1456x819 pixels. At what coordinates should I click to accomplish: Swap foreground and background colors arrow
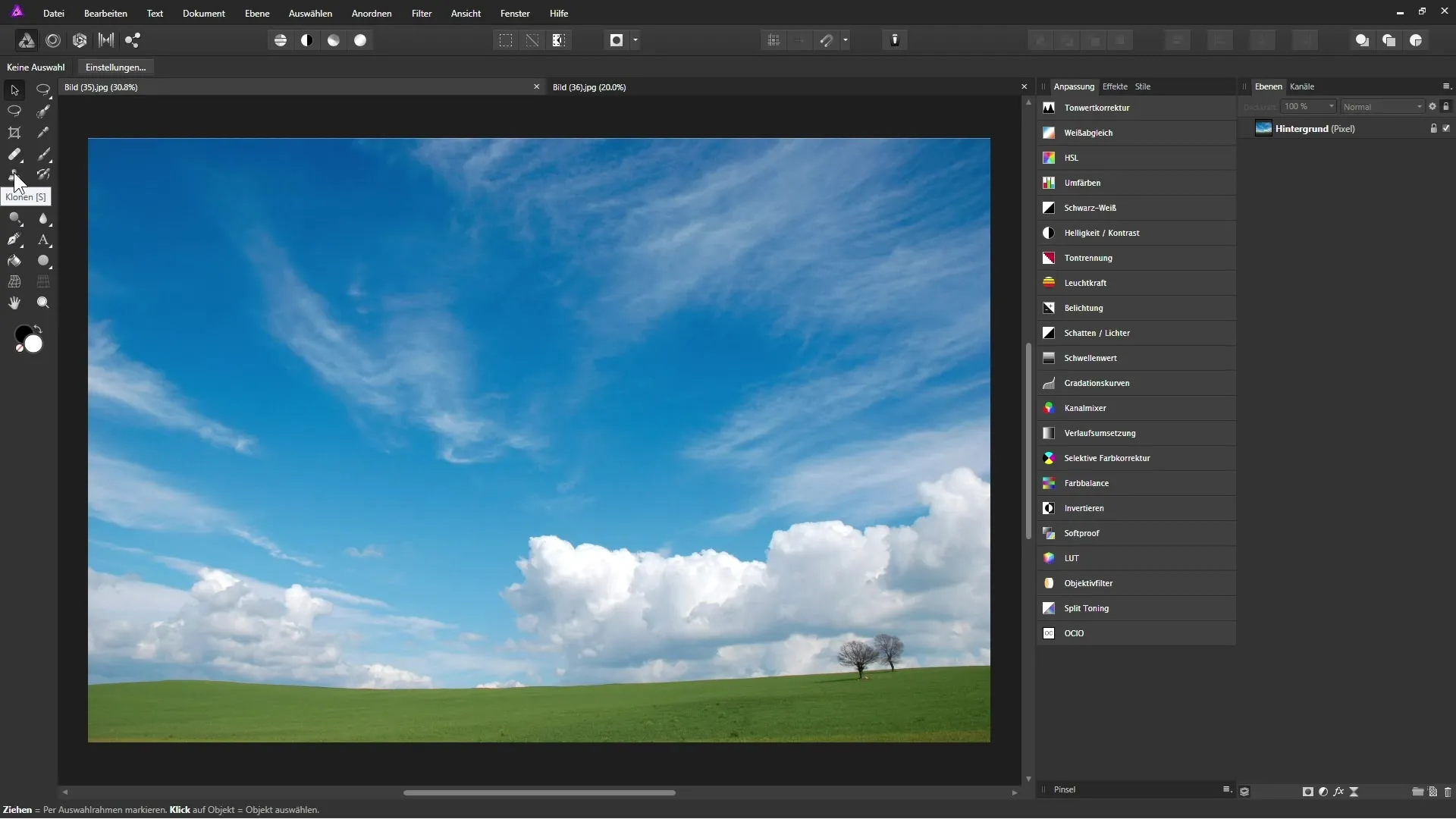[38, 328]
